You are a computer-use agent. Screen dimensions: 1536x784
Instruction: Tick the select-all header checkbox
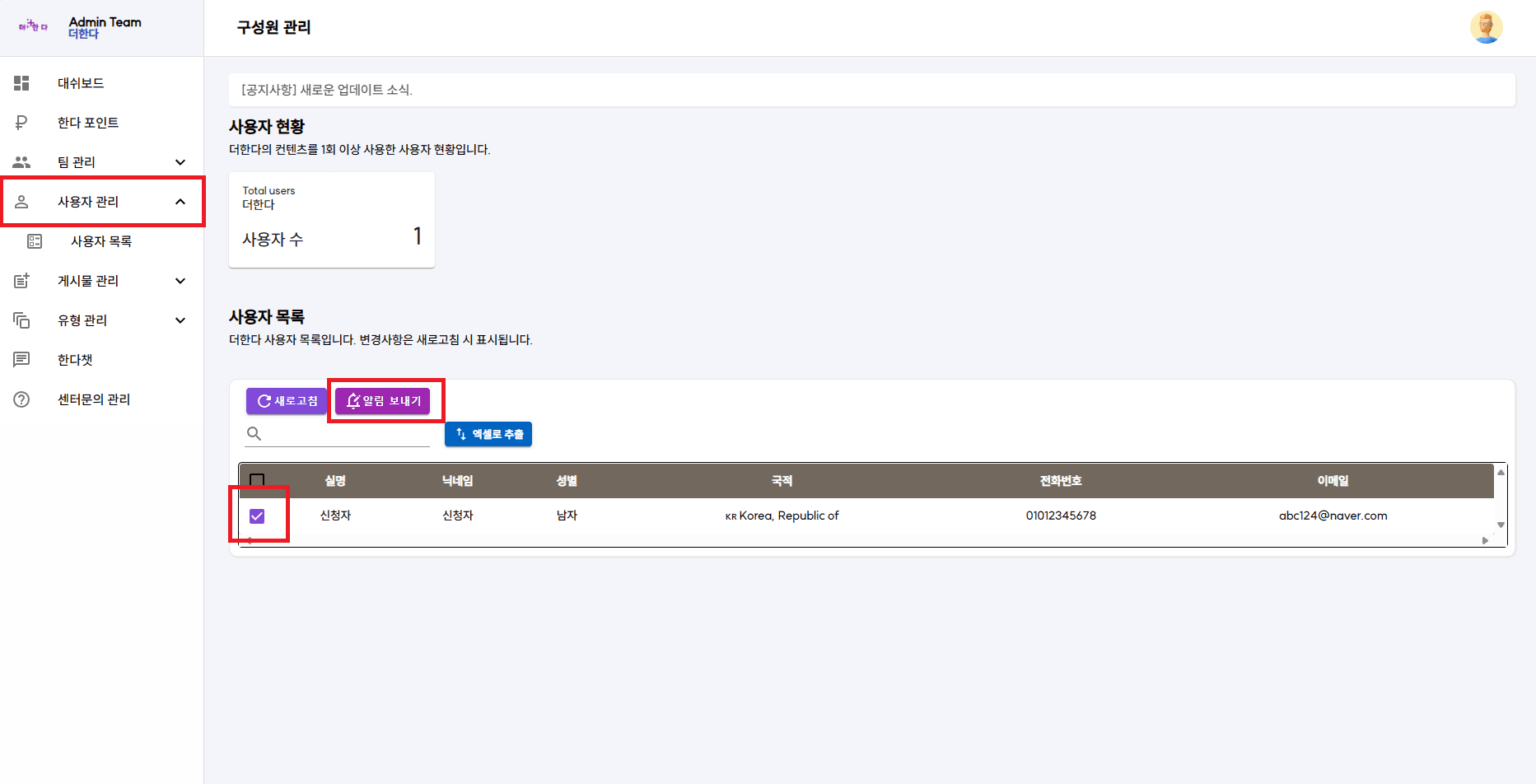tap(257, 480)
